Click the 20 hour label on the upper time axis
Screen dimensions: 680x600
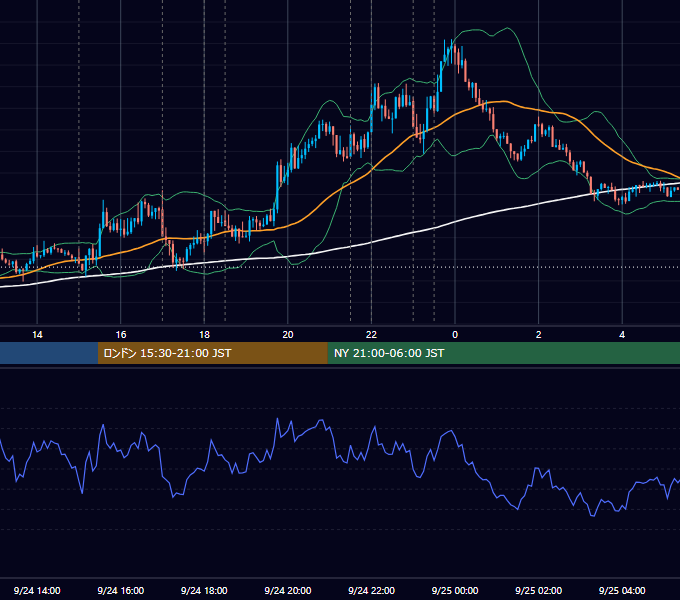coord(288,335)
